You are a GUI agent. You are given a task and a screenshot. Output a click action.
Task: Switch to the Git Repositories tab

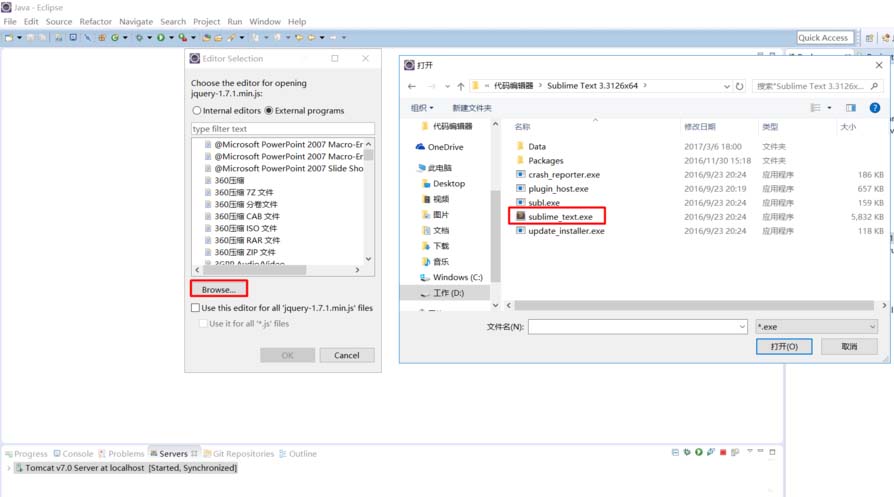[238, 454]
